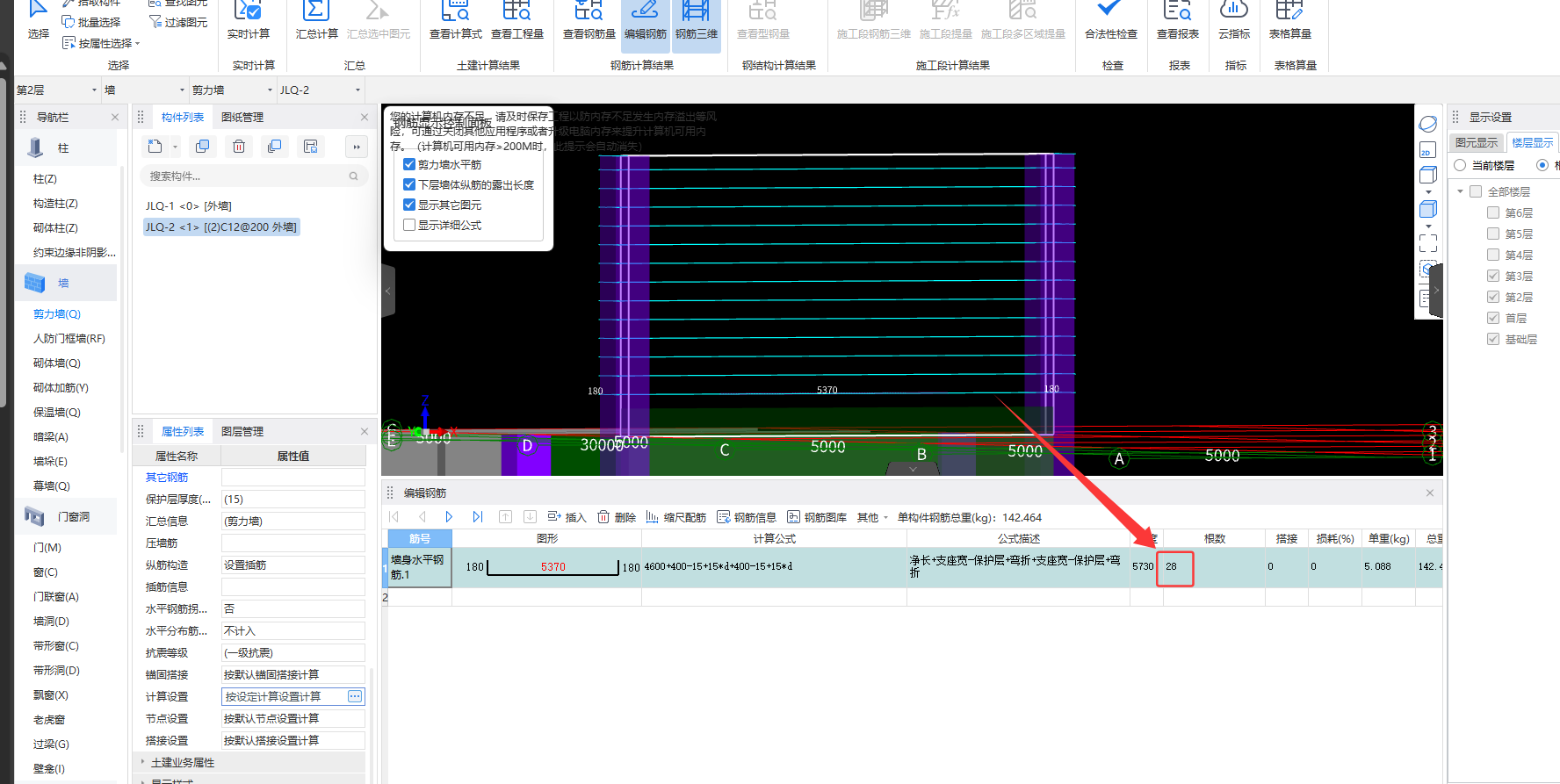The width and height of the screenshot is (1560, 784).
Task: Open the 其他 dropdown in rebar toolbar
Action: point(872,517)
